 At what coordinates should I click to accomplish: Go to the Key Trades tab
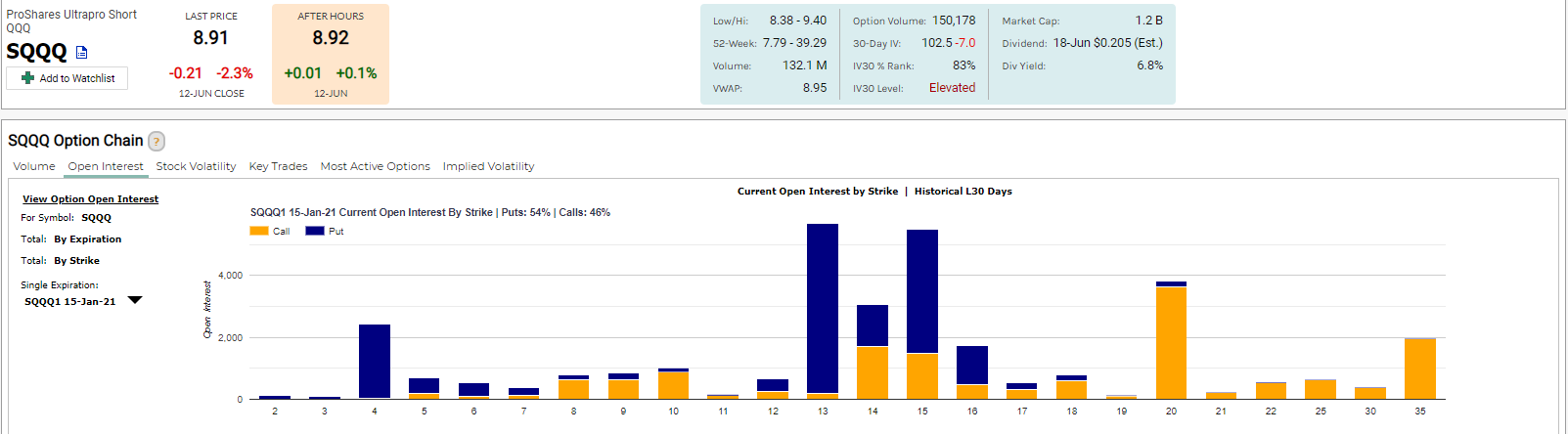point(278,166)
